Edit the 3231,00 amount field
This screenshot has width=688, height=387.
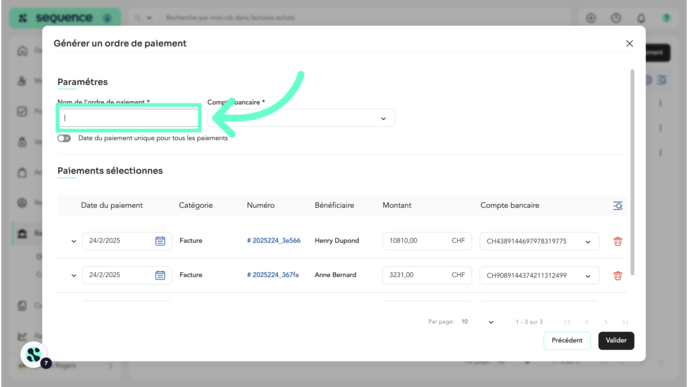coord(427,275)
